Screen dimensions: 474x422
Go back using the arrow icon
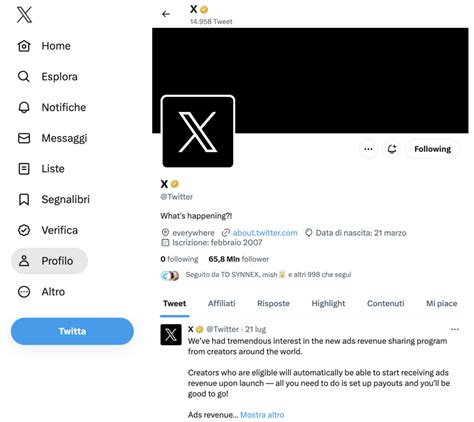[x=166, y=14]
